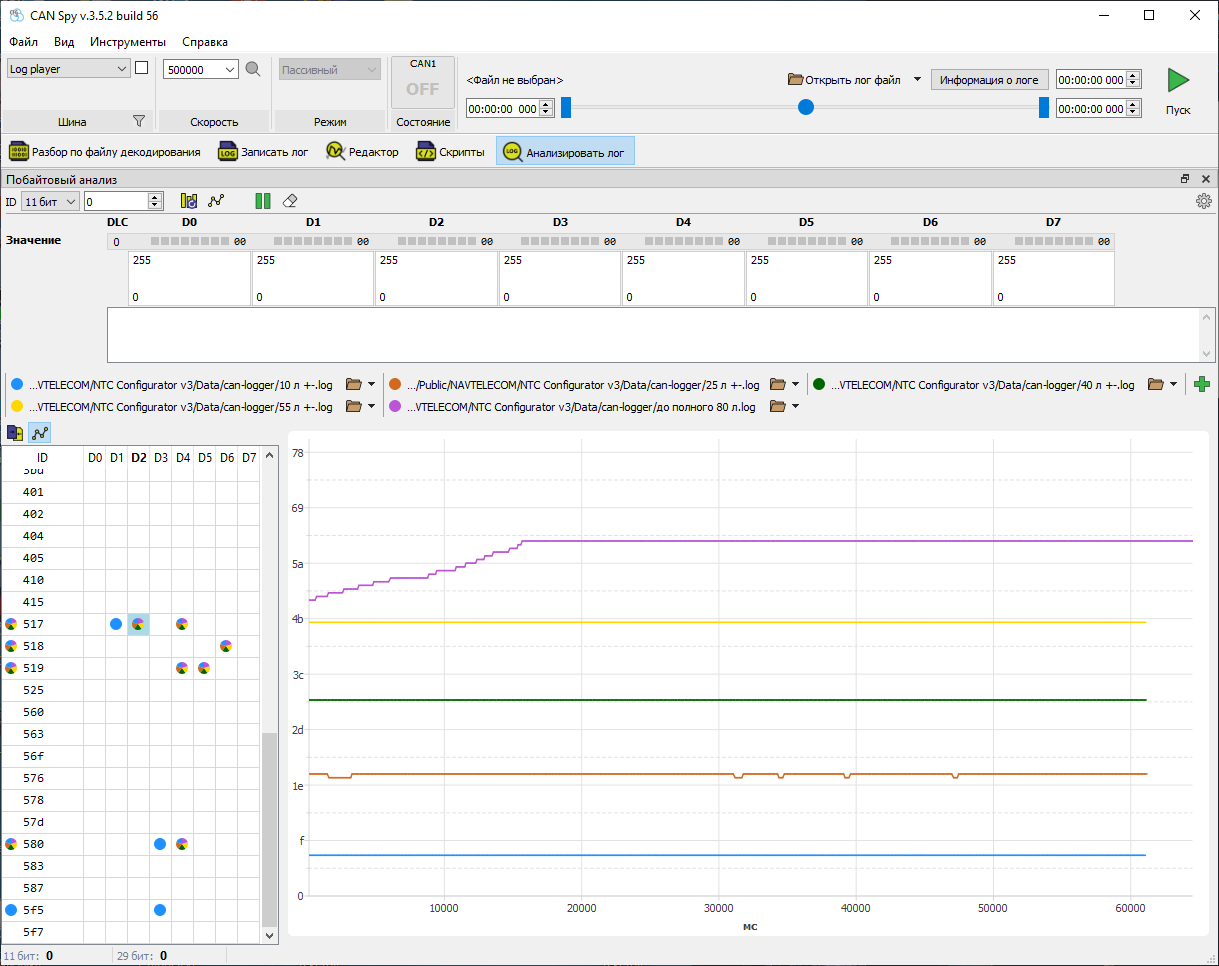Image resolution: width=1219 pixels, height=966 pixels.
Task: Expand the Log player bus dropdown
Action: (122, 69)
